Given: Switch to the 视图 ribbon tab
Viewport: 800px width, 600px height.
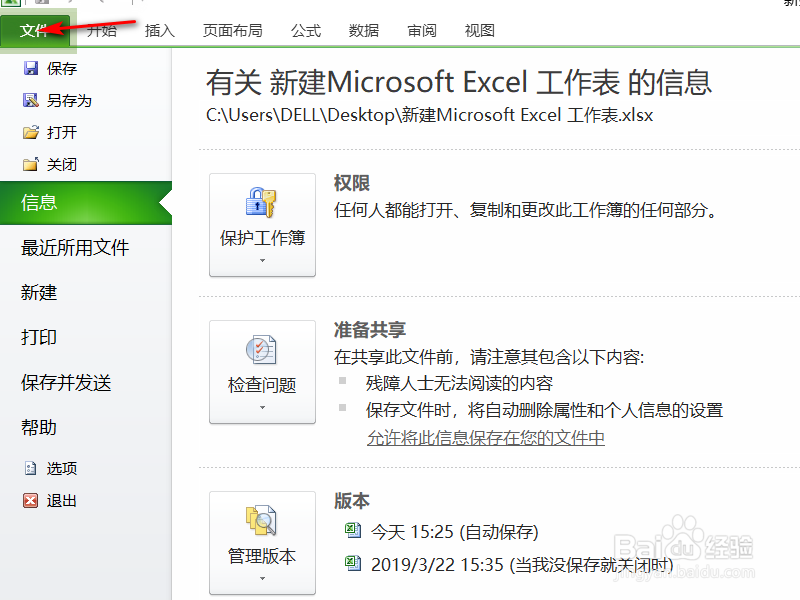Looking at the screenshot, I should [x=480, y=31].
